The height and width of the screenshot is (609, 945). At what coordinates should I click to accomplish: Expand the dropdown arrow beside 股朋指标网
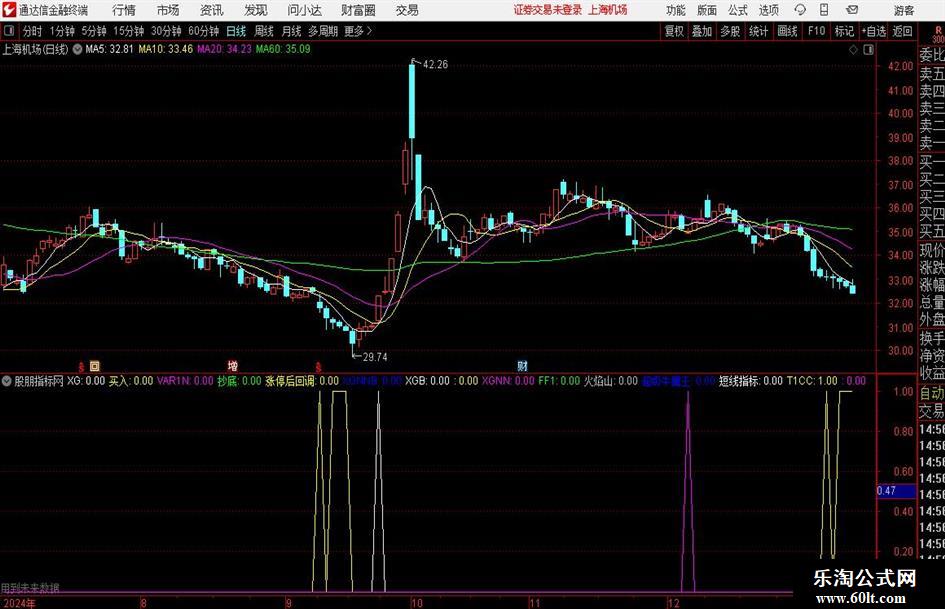(7, 381)
